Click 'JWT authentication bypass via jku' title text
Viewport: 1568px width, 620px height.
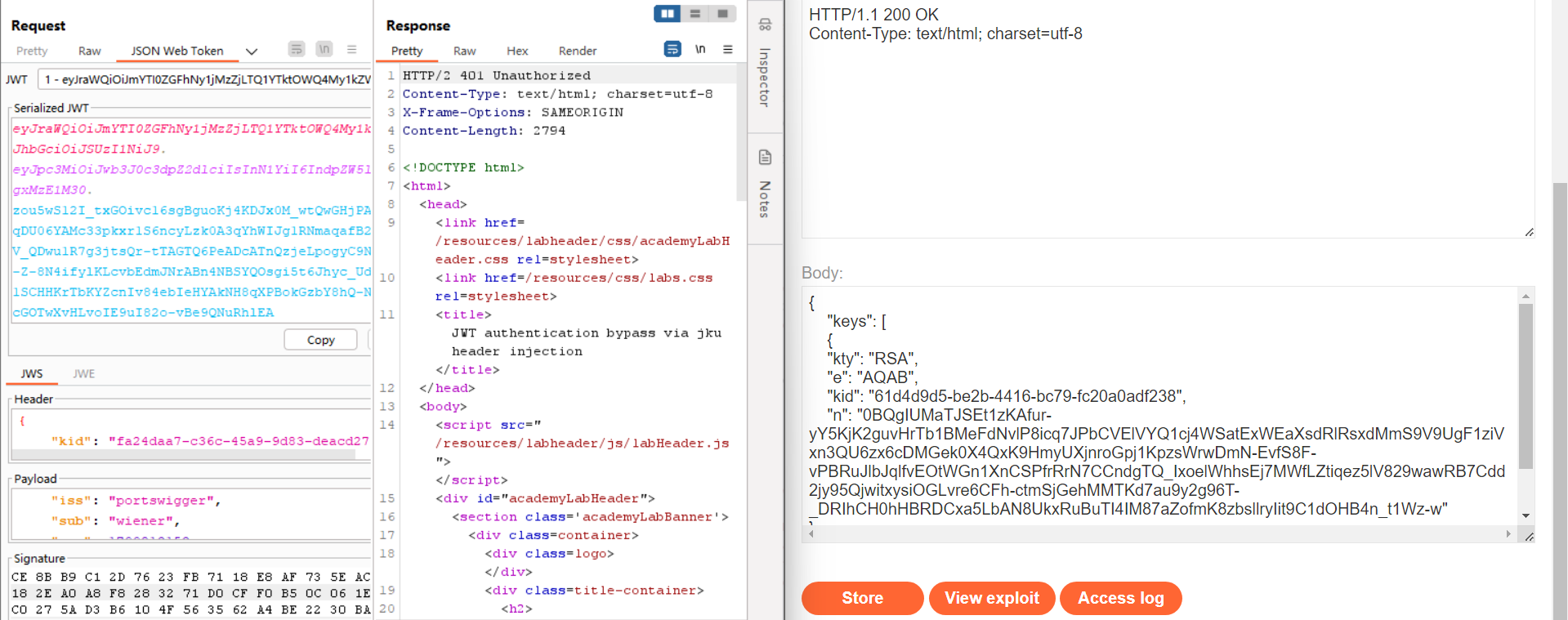(x=587, y=332)
